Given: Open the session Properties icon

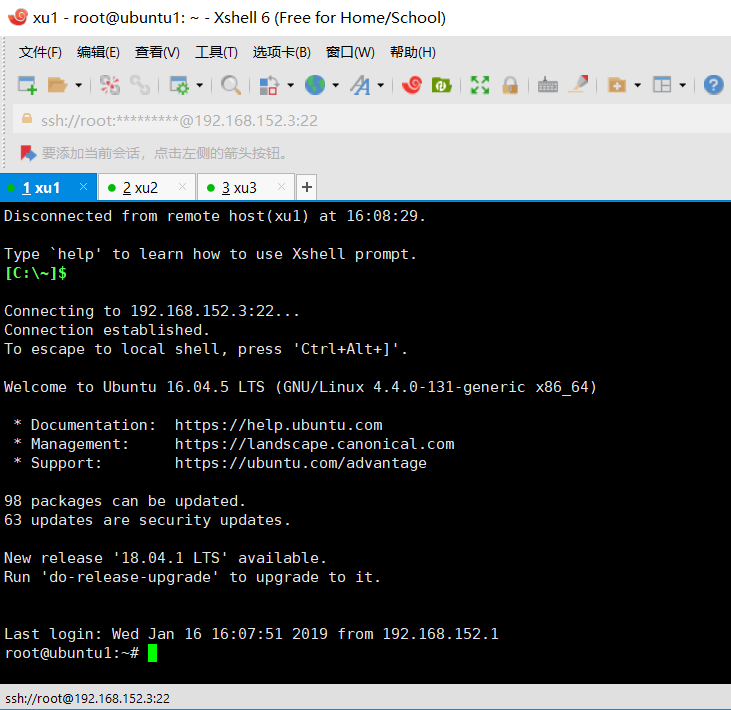Looking at the screenshot, I should (x=179, y=85).
